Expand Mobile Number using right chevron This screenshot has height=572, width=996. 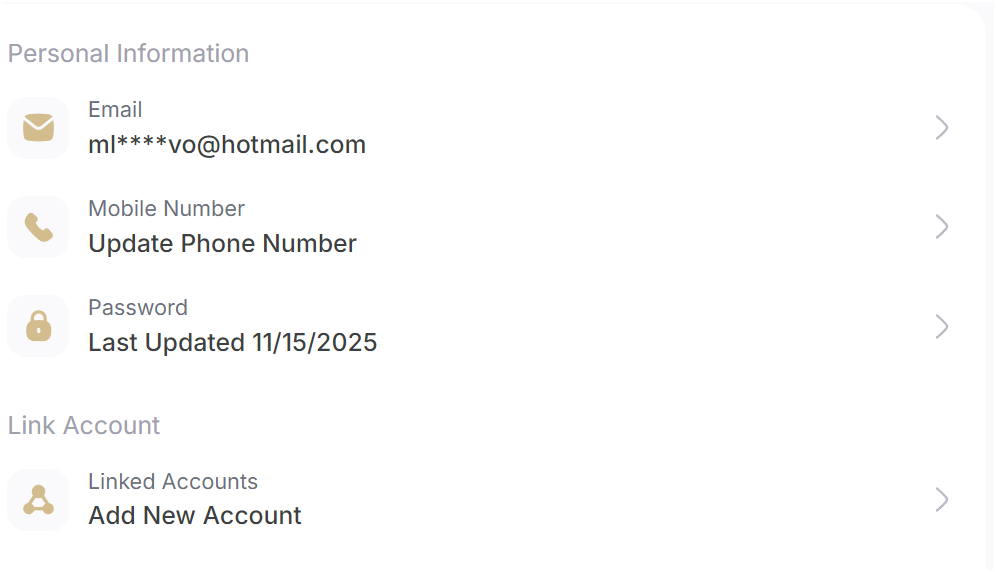pyautogui.click(x=942, y=227)
